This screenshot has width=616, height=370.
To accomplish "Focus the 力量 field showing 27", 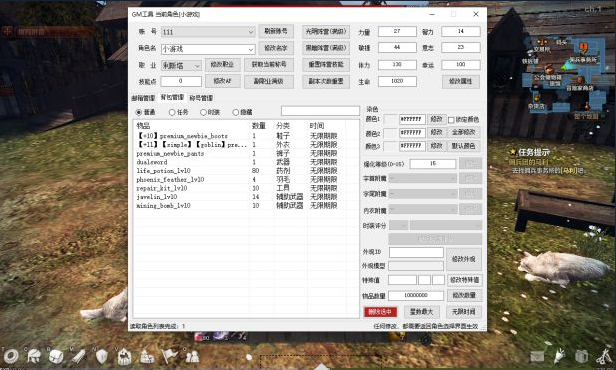I will click(x=397, y=31).
